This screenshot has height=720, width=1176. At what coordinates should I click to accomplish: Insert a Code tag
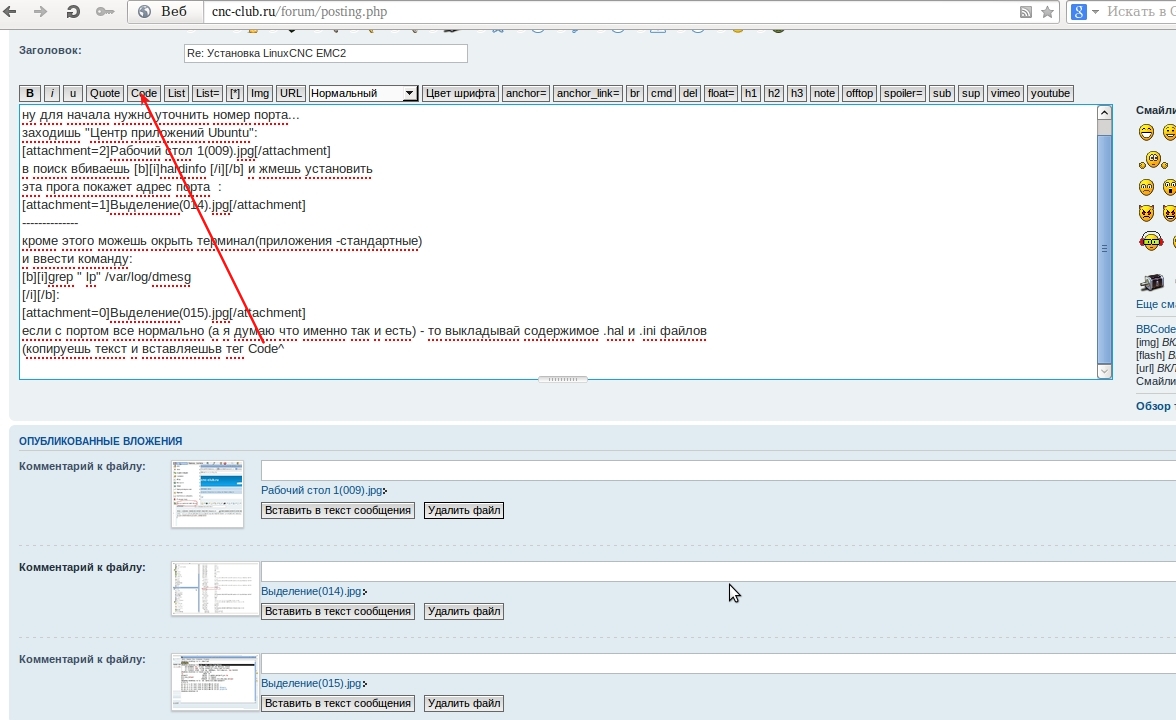point(143,93)
